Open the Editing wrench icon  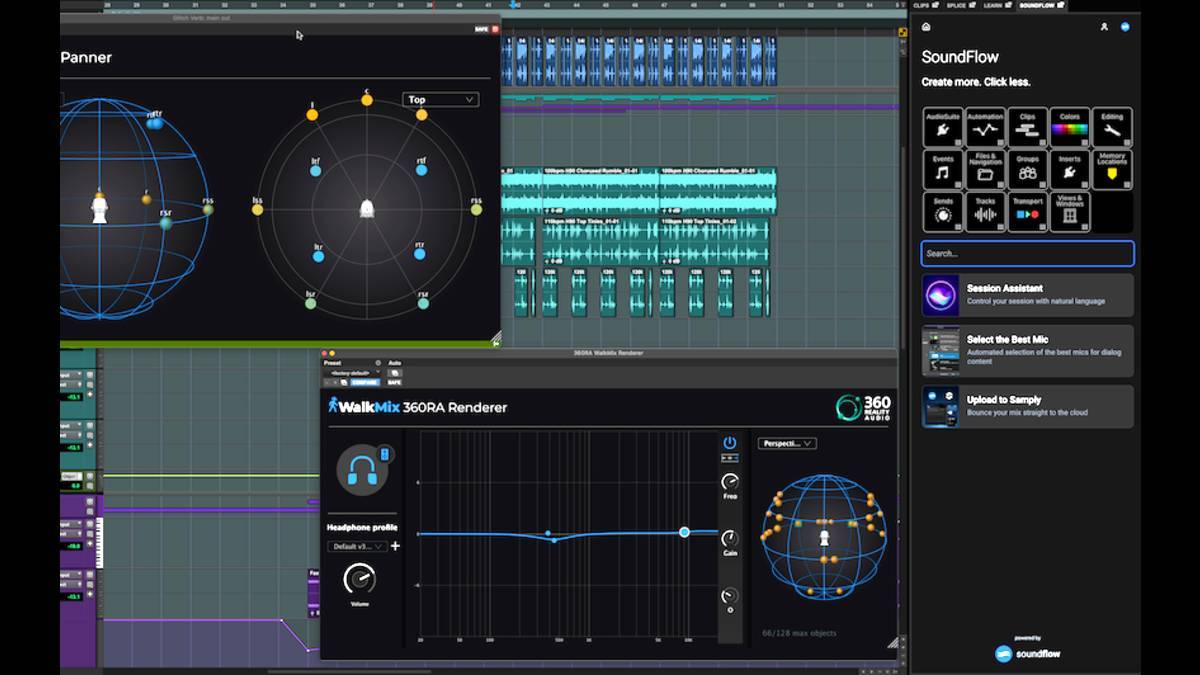tap(1112, 125)
